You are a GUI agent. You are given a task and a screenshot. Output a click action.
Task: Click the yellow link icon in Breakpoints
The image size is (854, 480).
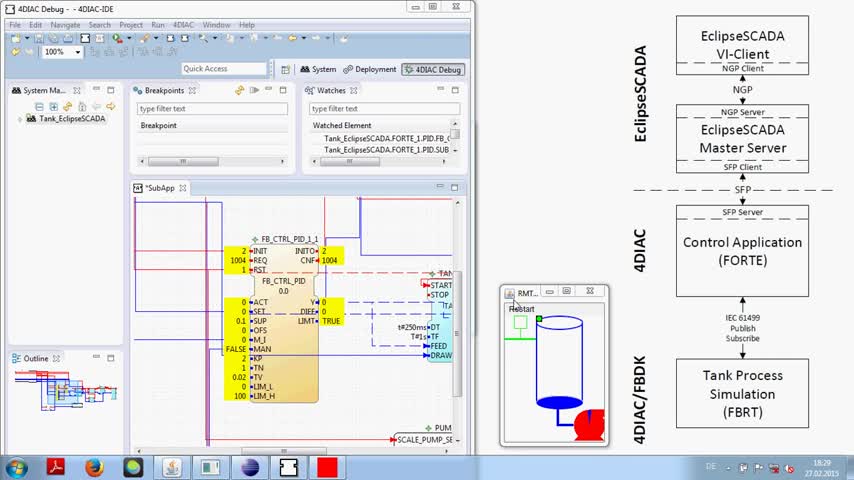(x=240, y=90)
